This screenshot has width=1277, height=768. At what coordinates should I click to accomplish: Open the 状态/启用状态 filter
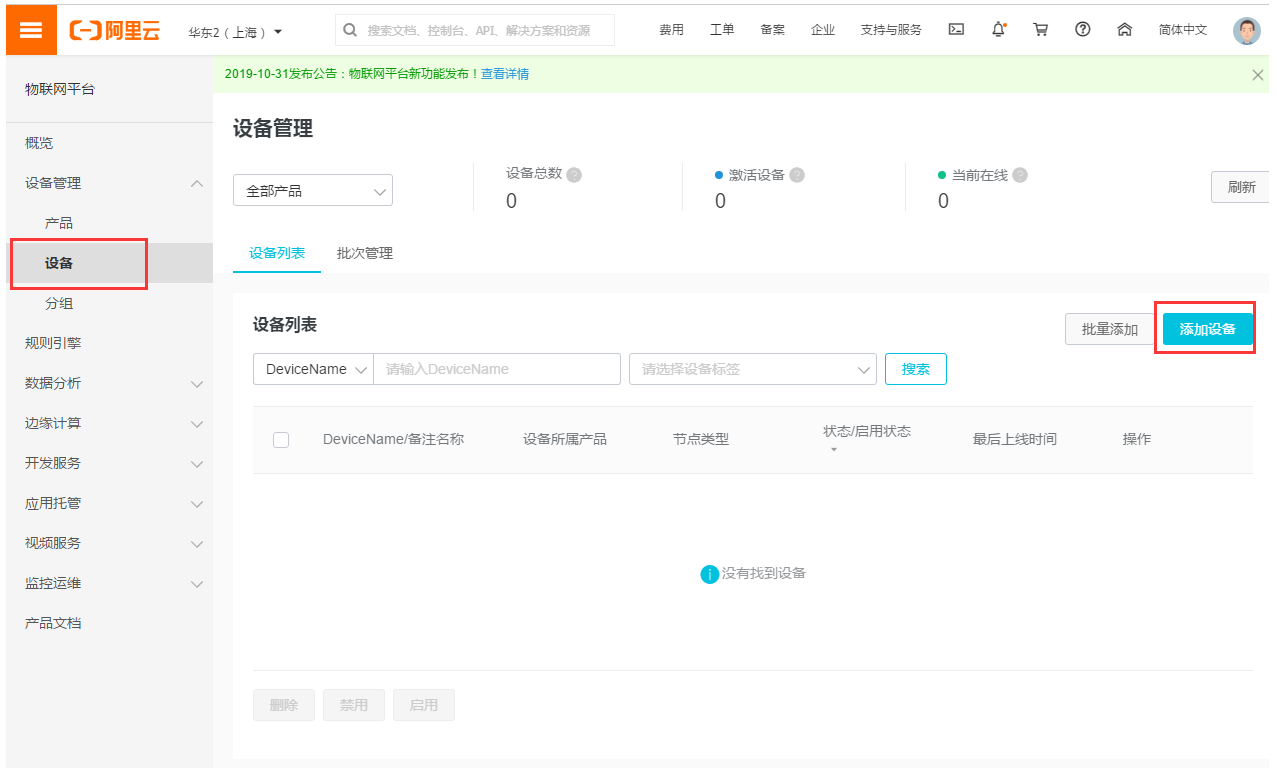pos(834,450)
